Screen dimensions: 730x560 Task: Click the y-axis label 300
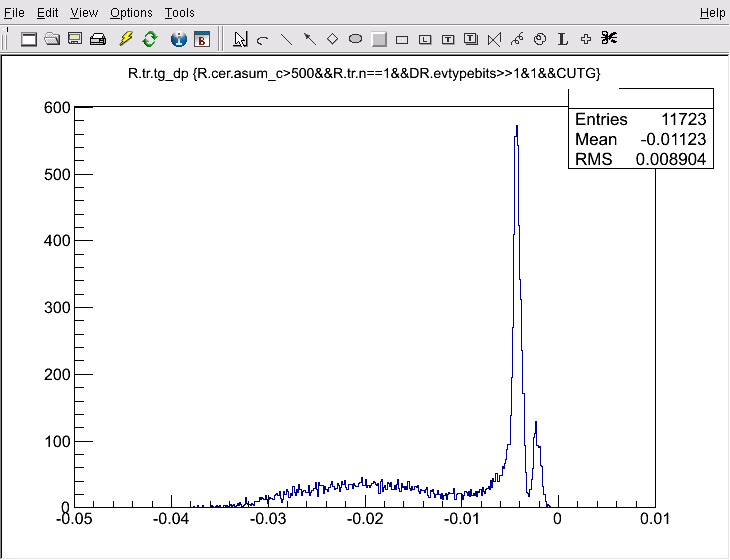coord(57,308)
